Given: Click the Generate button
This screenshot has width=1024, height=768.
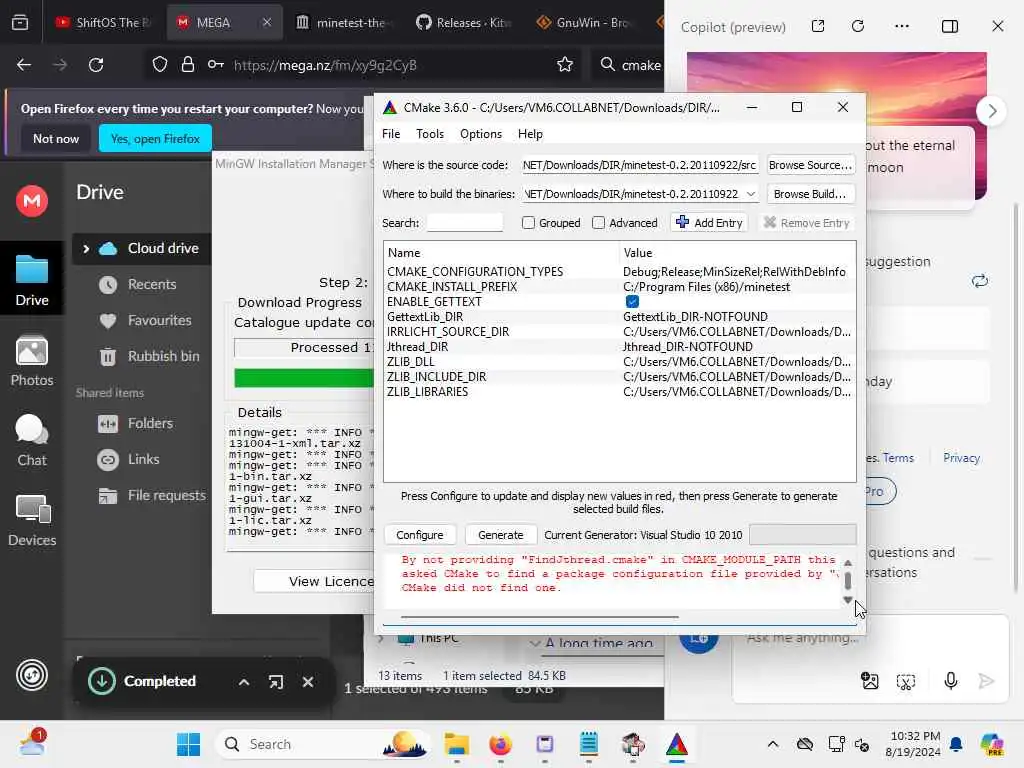Looking at the screenshot, I should click(500, 535).
